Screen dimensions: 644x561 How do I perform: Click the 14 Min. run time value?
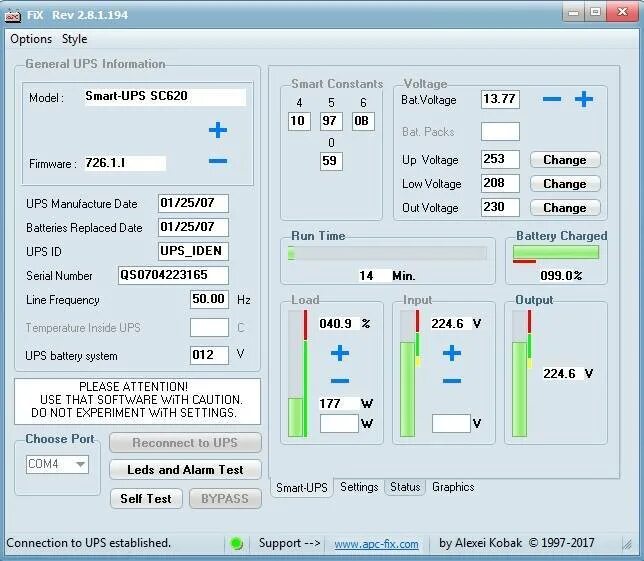point(387,276)
